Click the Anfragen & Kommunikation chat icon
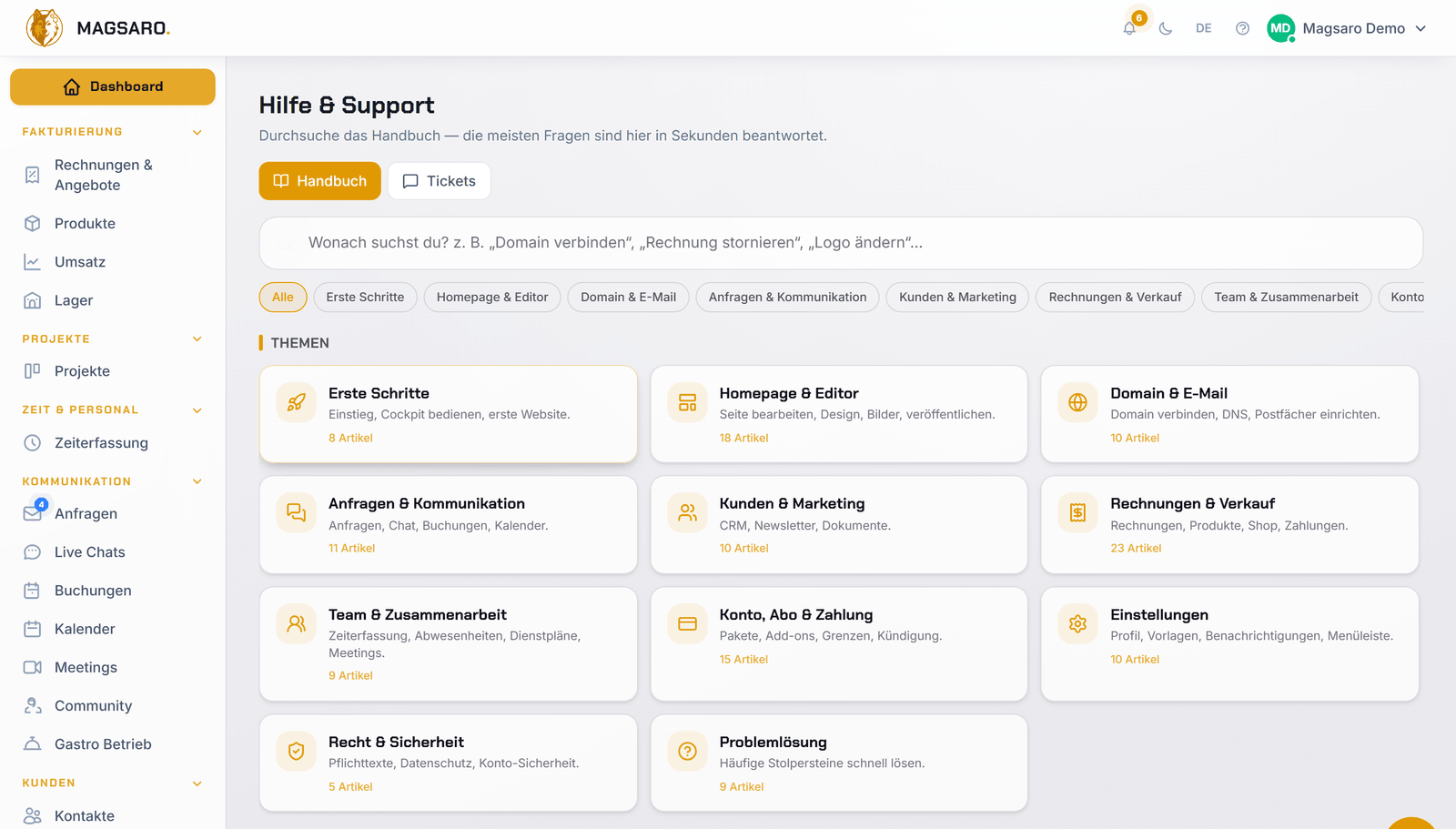1456x829 pixels. pos(297,512)
